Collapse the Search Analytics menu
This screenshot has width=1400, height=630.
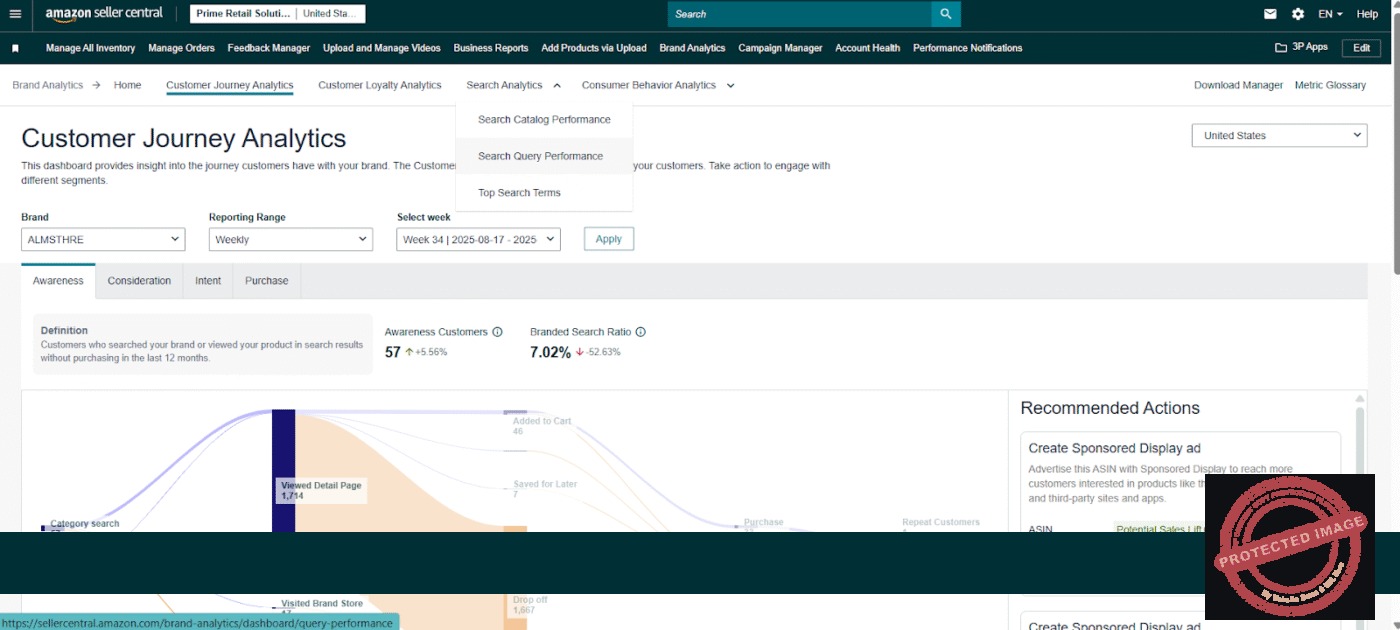[x=513, y=85]
